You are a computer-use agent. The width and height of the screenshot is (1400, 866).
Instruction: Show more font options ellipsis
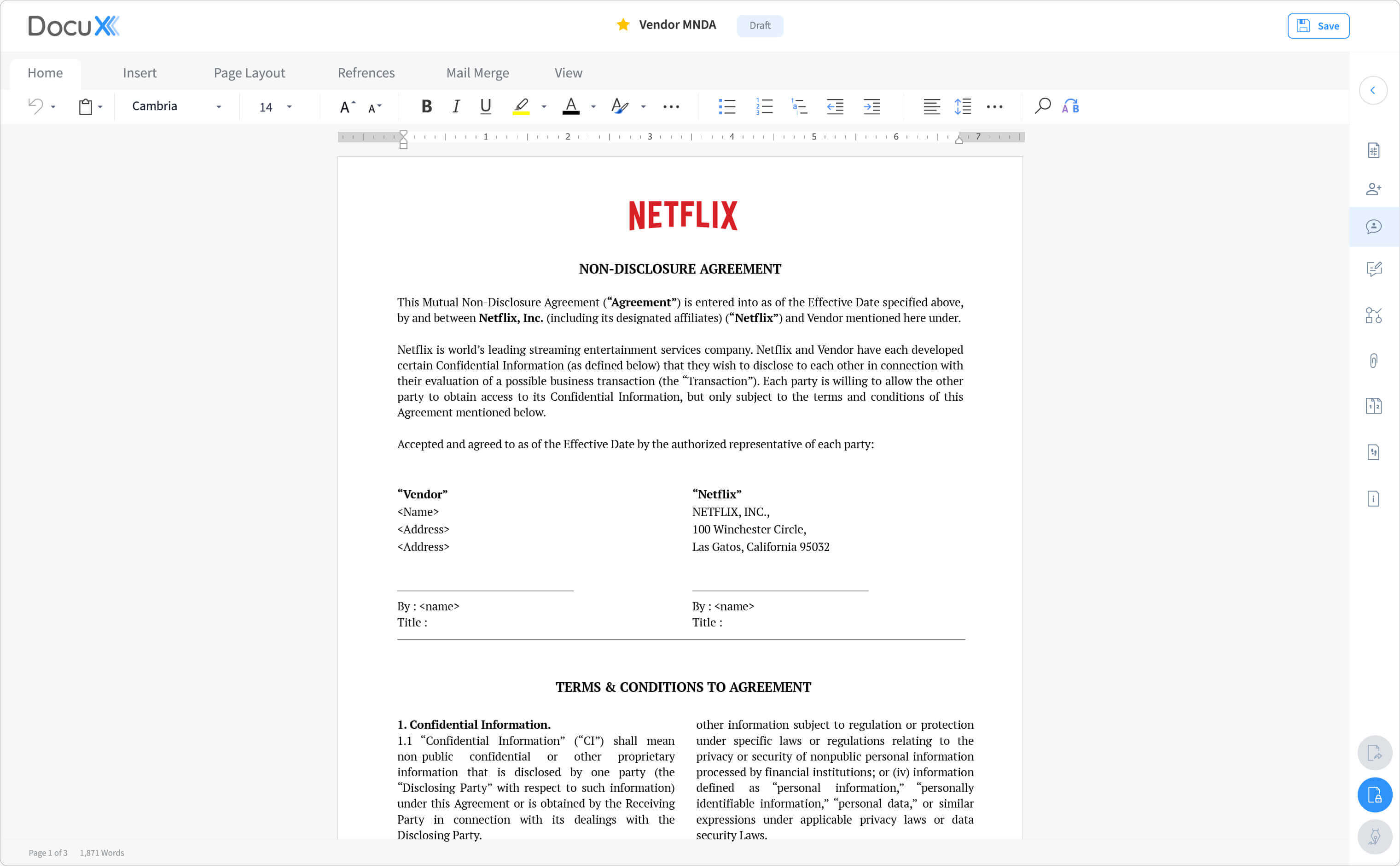(671, 107)
